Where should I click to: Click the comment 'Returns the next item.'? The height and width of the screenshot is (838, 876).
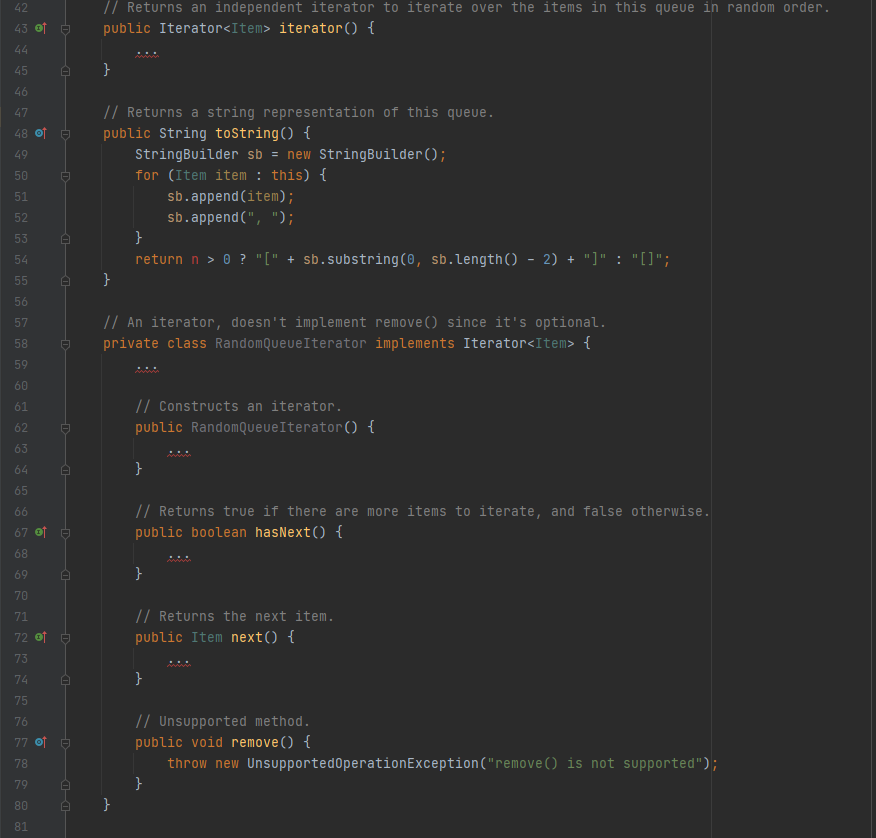(234, 617)
